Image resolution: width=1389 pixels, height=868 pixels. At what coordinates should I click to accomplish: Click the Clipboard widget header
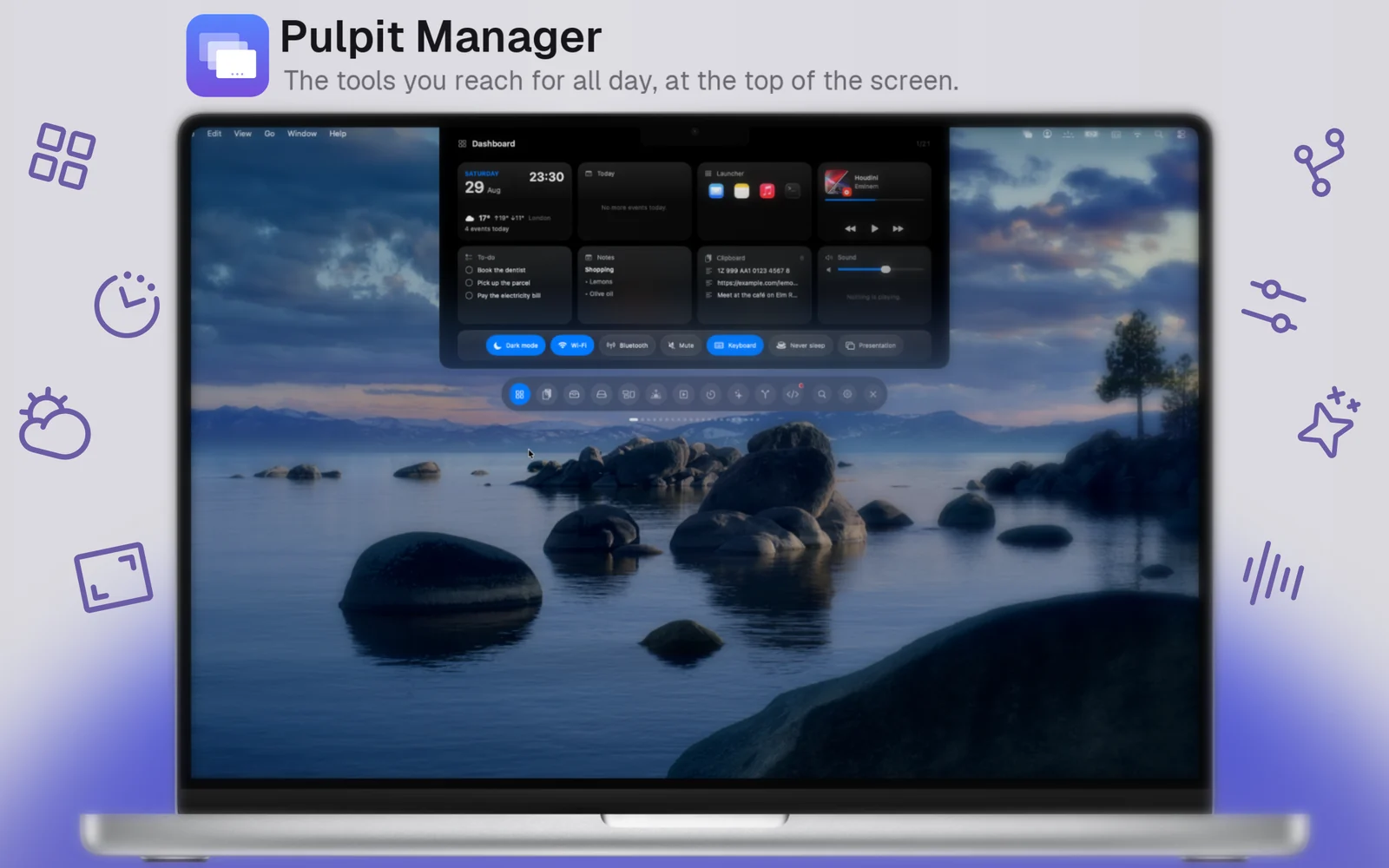(726, 258)
